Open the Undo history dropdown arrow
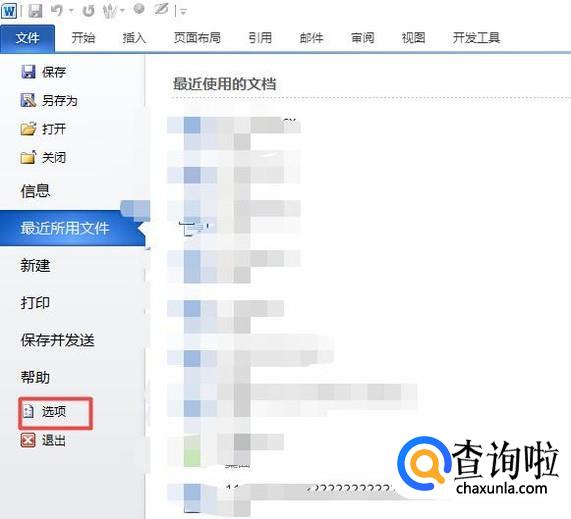Screen dimensions: 571x519 (71, 11)
